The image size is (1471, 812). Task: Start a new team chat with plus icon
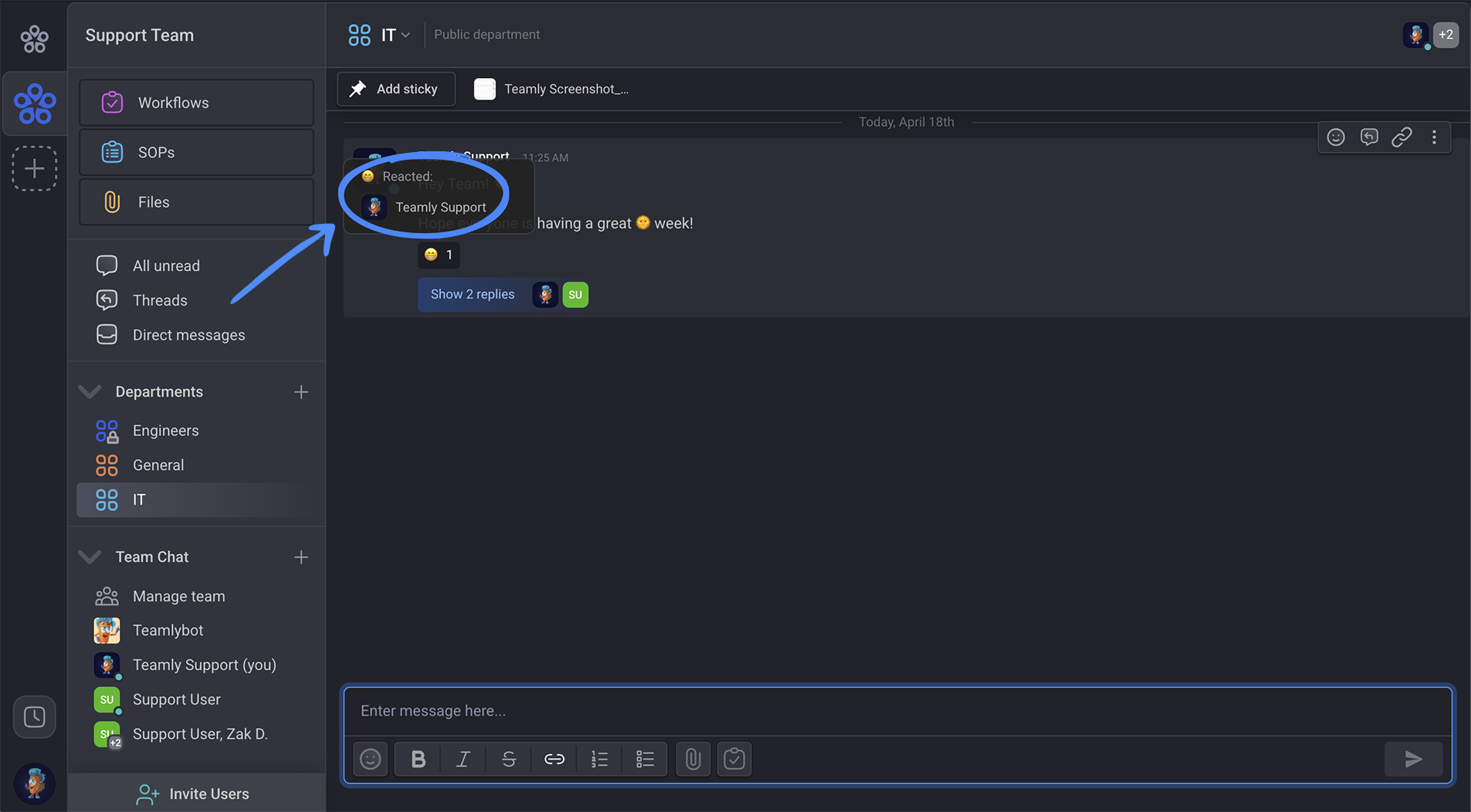(301, 557)
